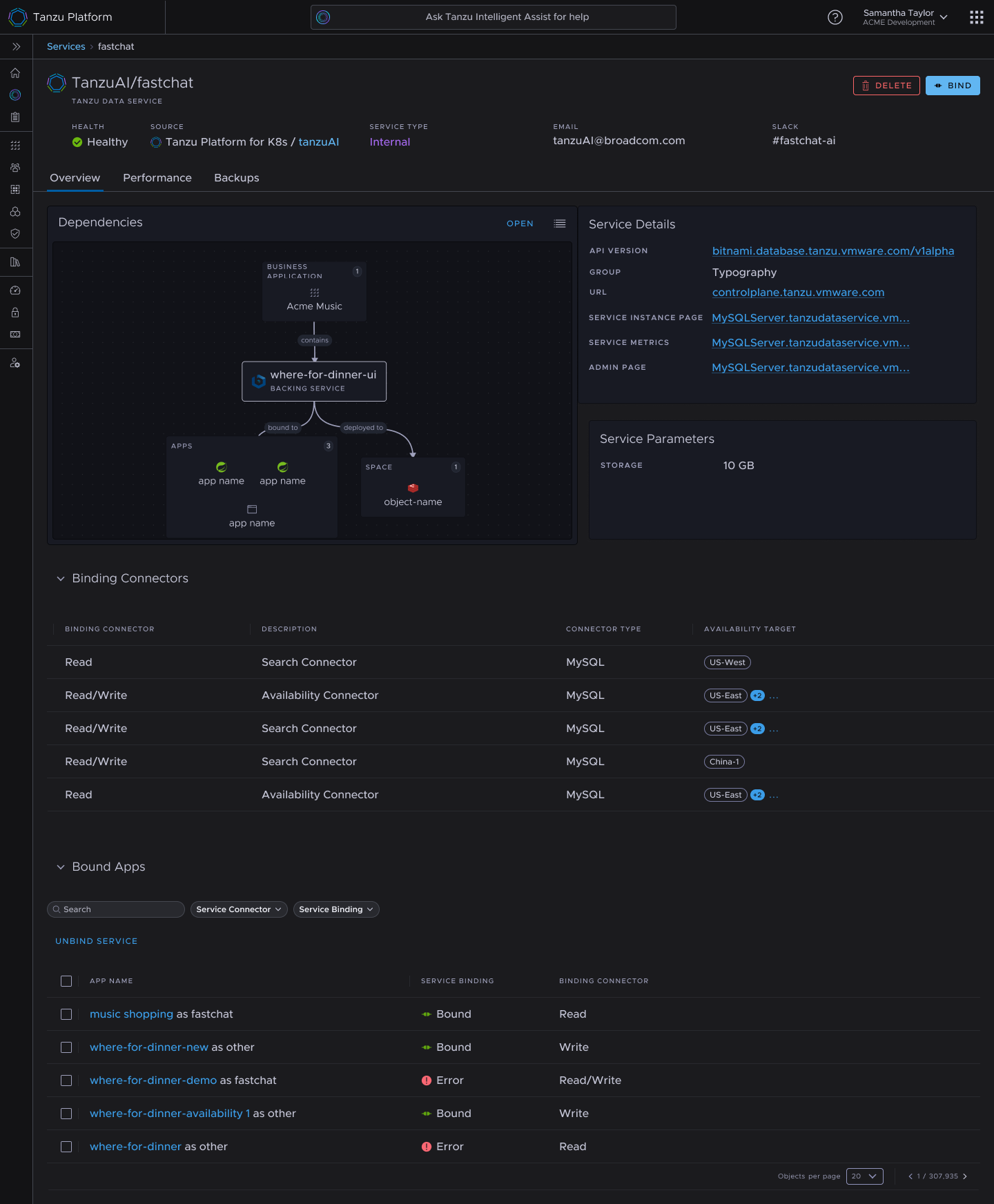Open the Service Connector filter dropdown

tap(239, 909)
